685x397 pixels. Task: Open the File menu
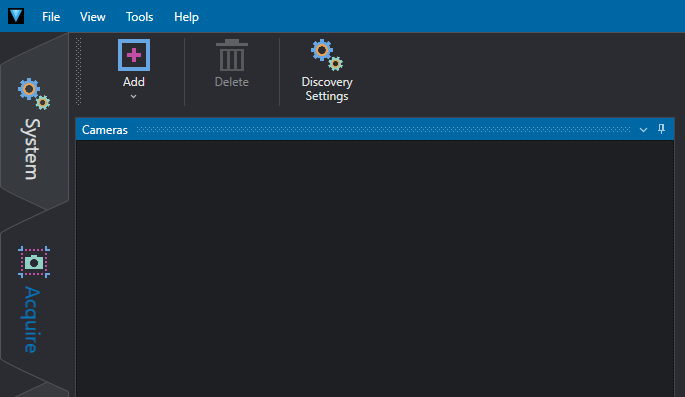[51, 17]
